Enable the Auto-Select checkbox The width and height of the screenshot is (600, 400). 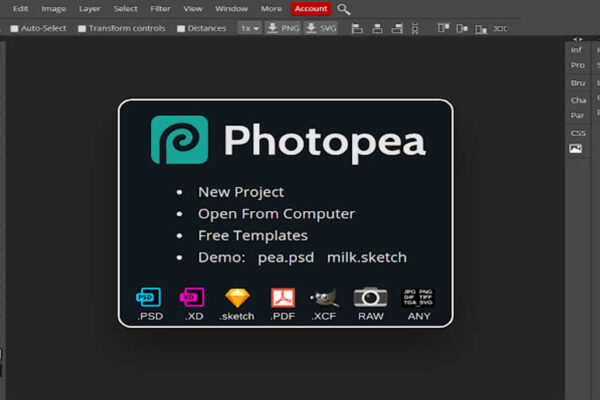(14, 29)
